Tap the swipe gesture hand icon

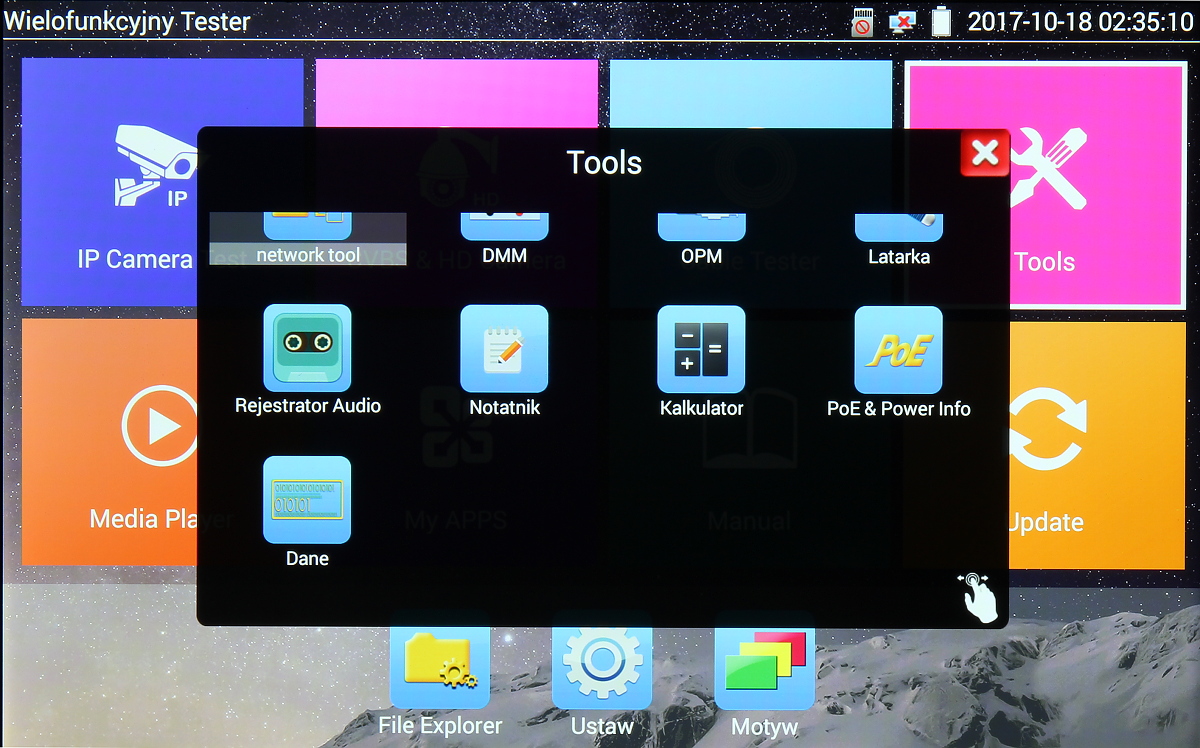[978, 597]
